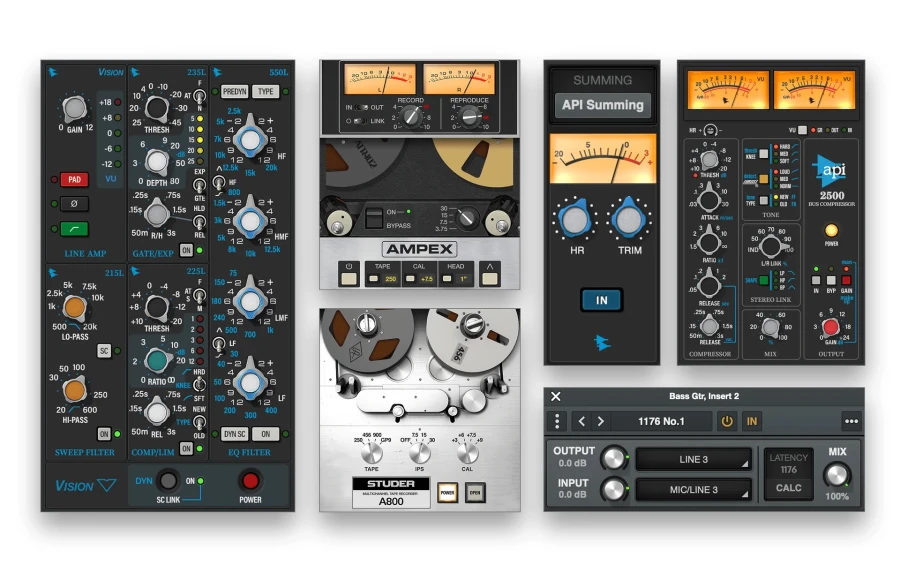
Task: Toggle the green filter curve button
Action: coord(75,229)
